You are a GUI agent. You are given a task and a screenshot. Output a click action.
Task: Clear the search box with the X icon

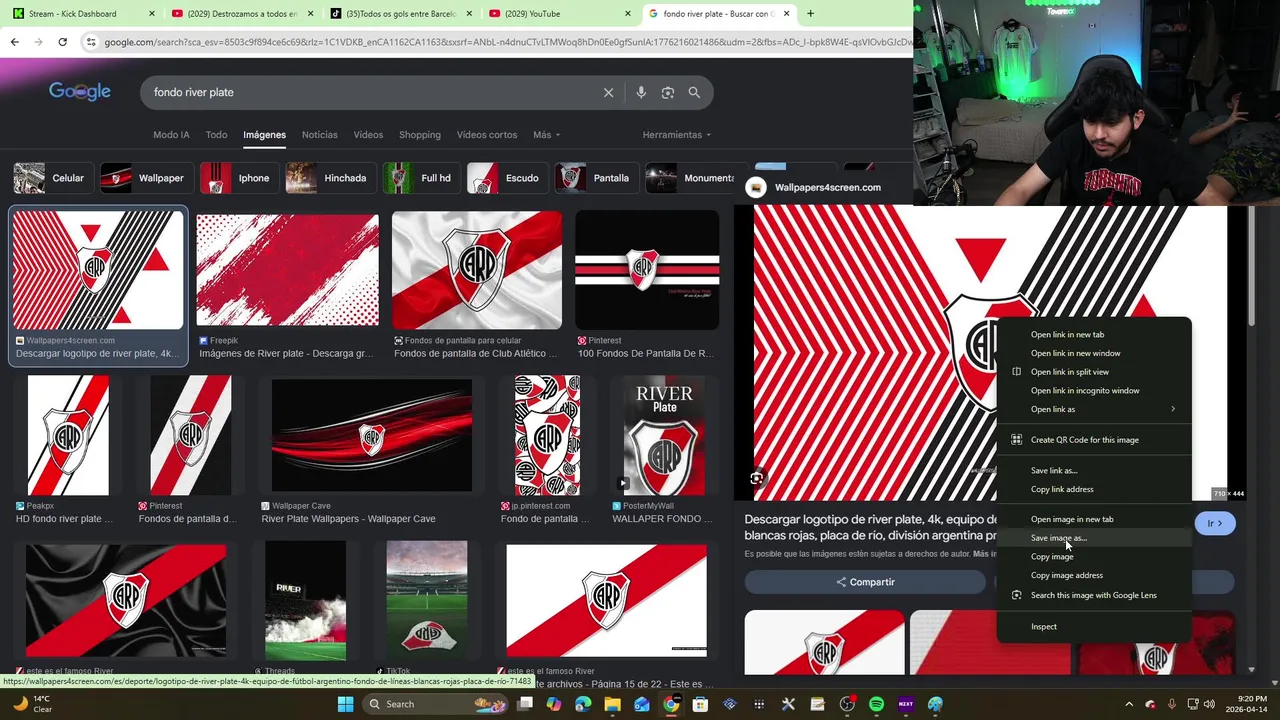click(x=608, y=92)
